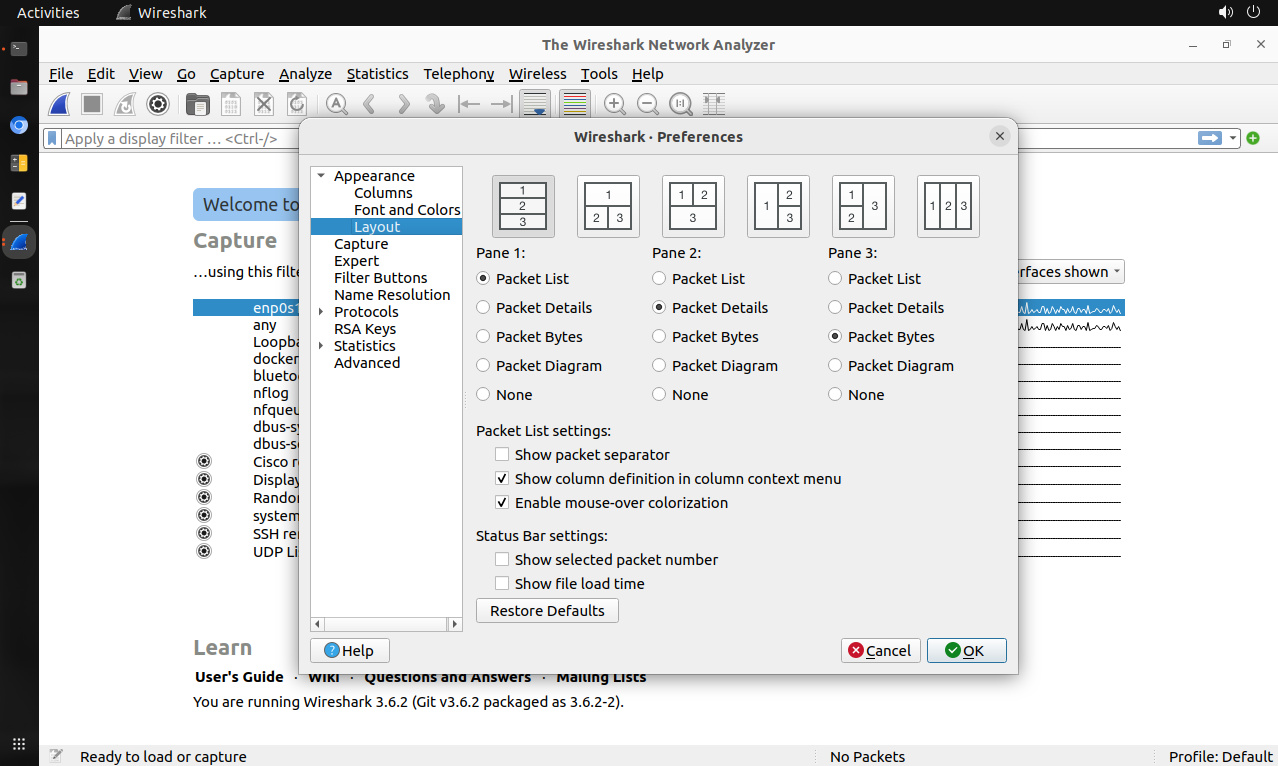
Task: Collapse the Appearance tree section
Action: pos(321,176)
